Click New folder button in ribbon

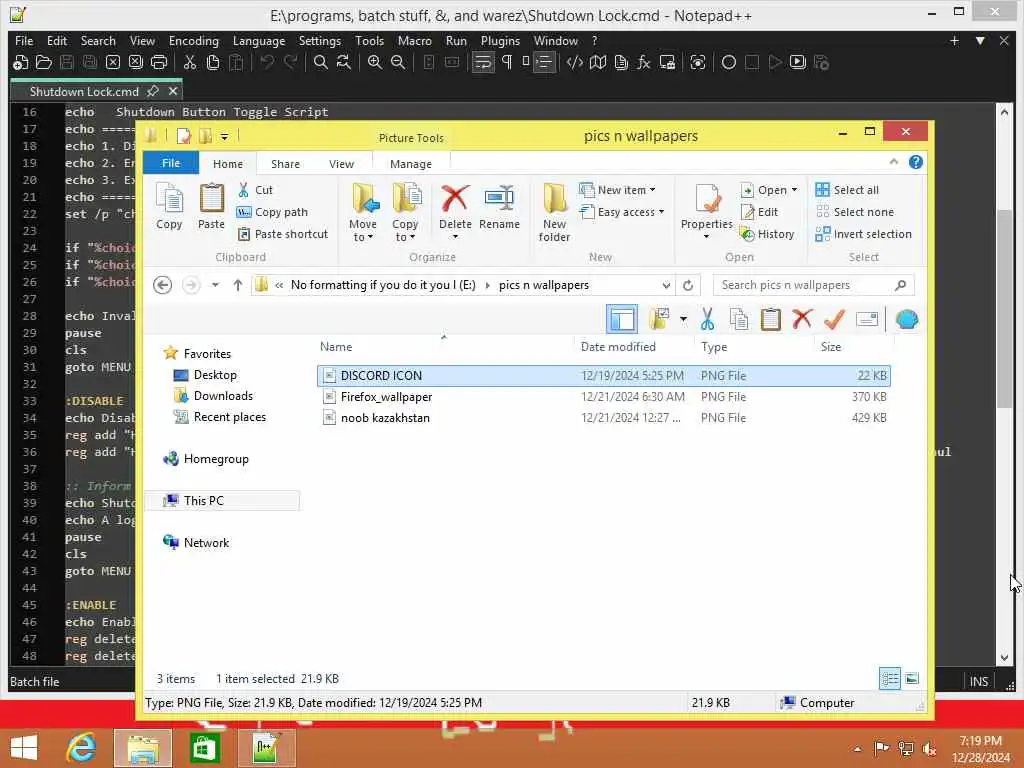[554, 213]
